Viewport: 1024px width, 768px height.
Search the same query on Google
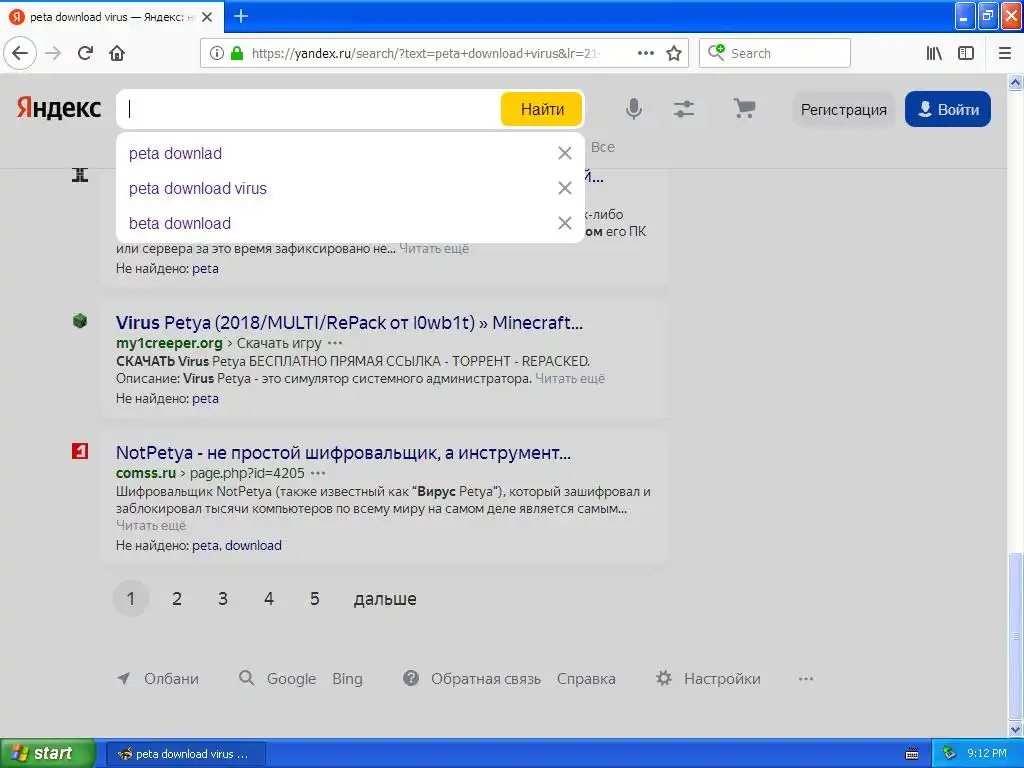[x=291, y=679]
